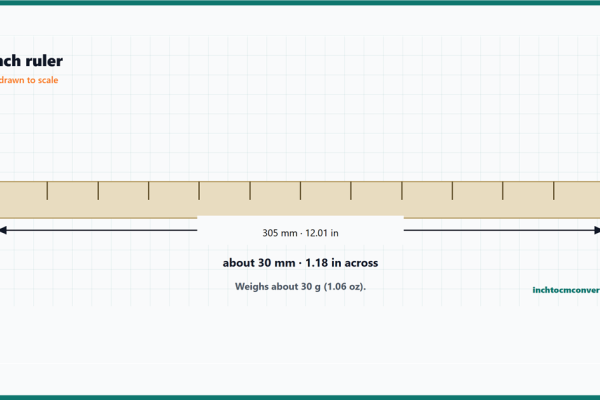600x400 pixels.
Task: Open the inchtocmconverter site link
Action: (566, 290)
